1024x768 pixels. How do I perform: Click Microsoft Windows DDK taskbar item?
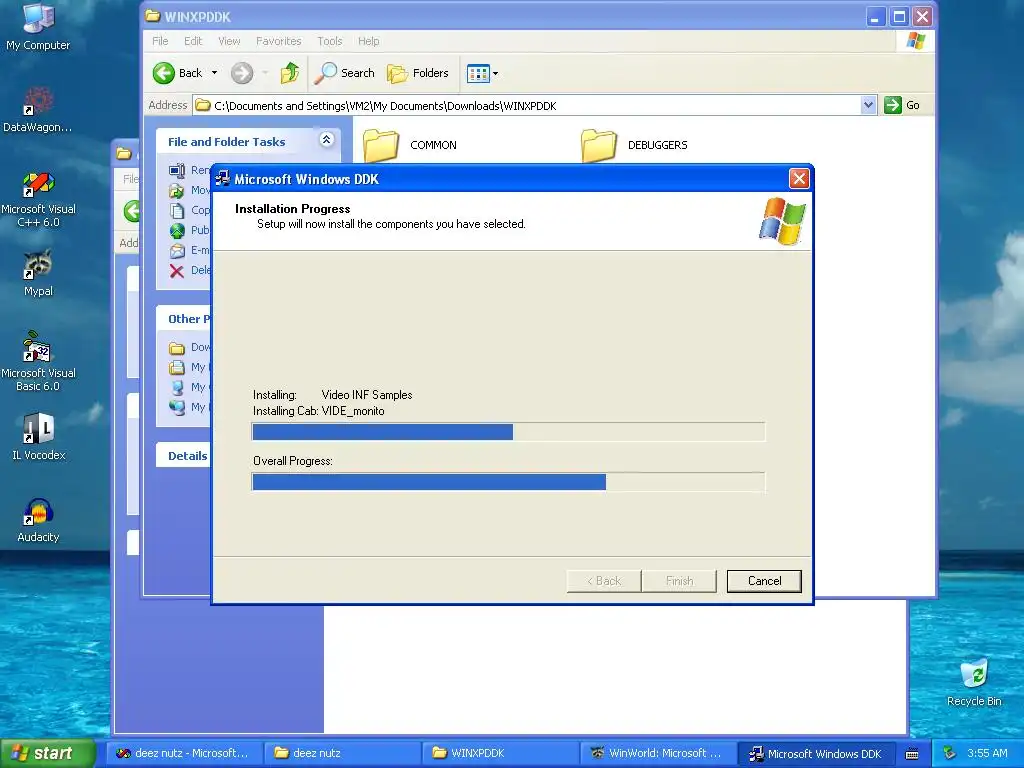816,753
